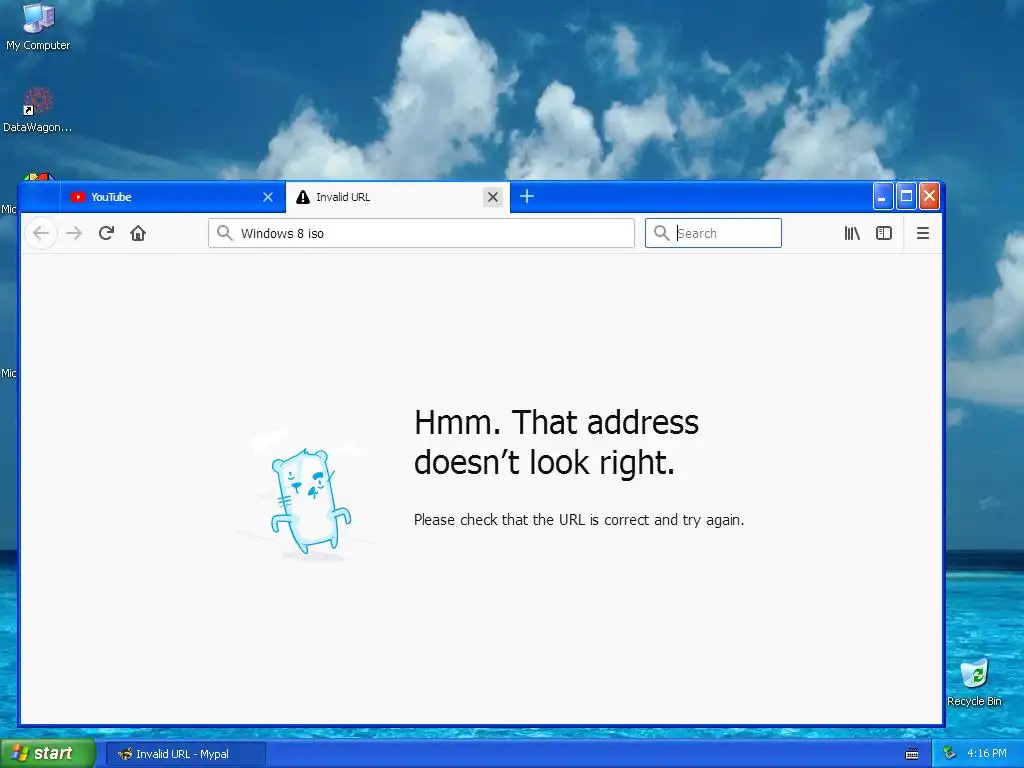Open the home page via house icon

click(138, 233)
